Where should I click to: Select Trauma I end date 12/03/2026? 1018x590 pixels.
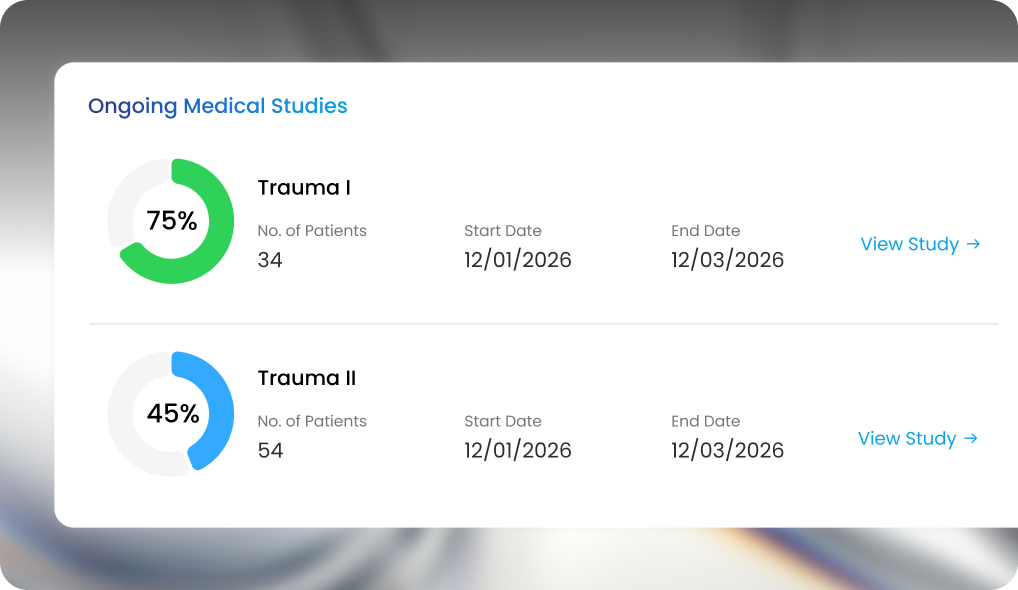pyautogui.click(x=727, y=260)
